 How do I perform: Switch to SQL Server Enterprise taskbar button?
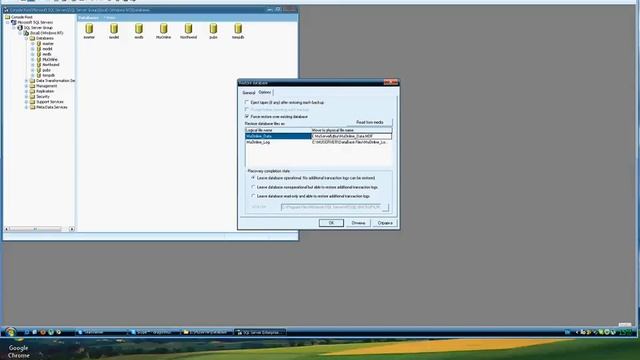click(x=260, y=332)
